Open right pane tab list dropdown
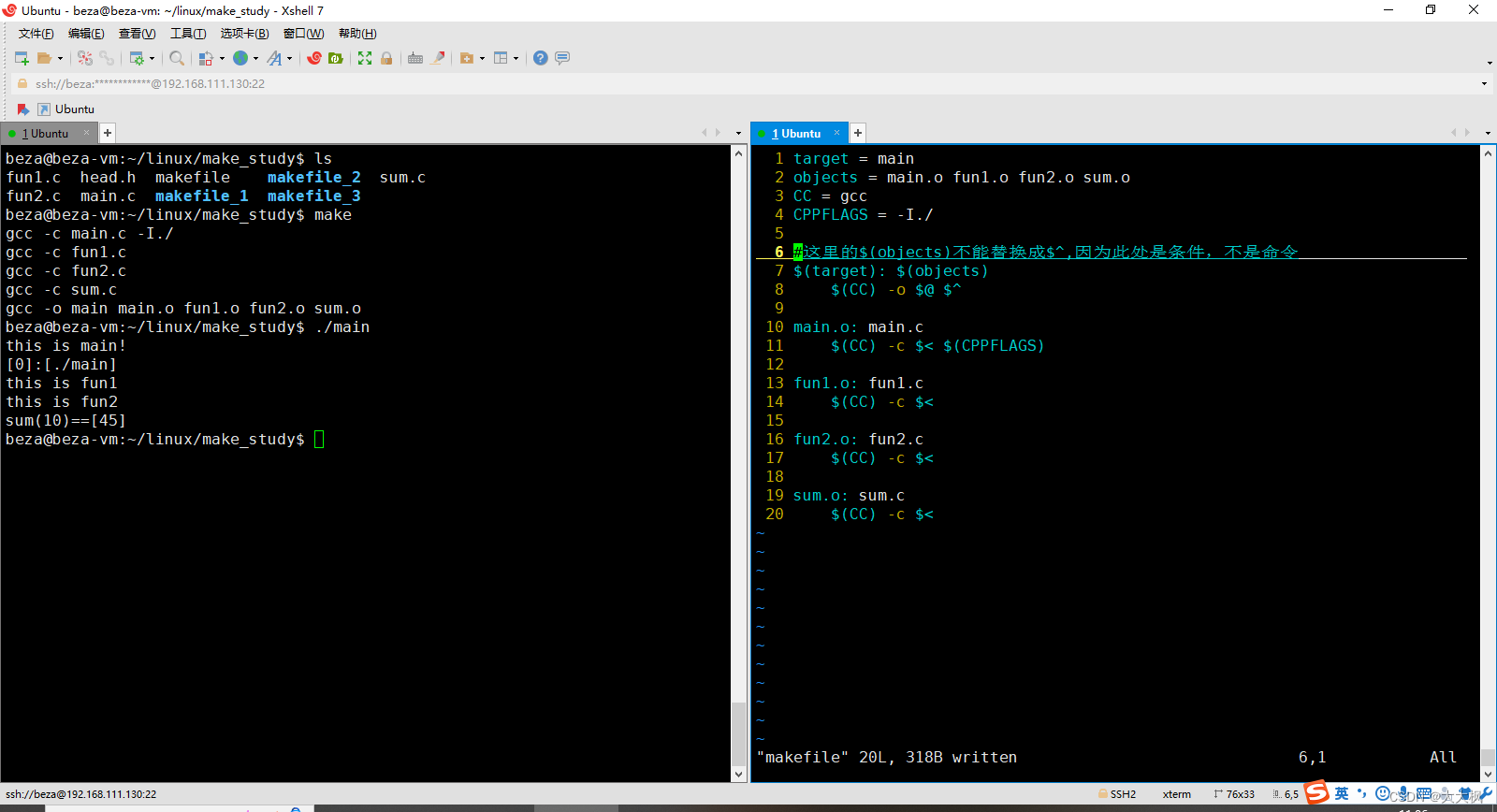1497x812 pixels. (x=1488, y=133)
